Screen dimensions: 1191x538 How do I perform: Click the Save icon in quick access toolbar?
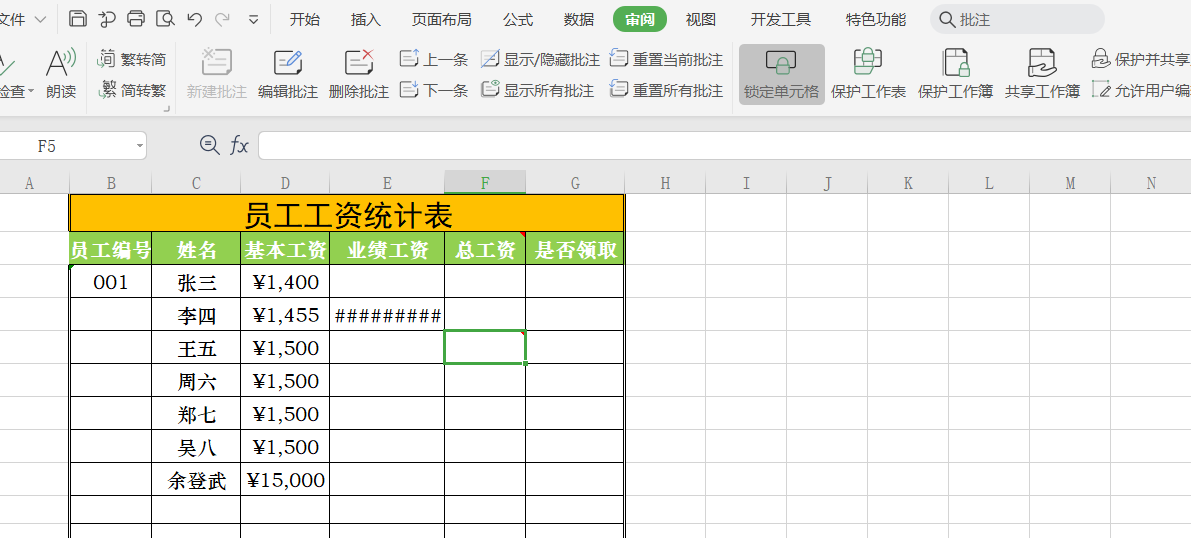tap(77, 19)
